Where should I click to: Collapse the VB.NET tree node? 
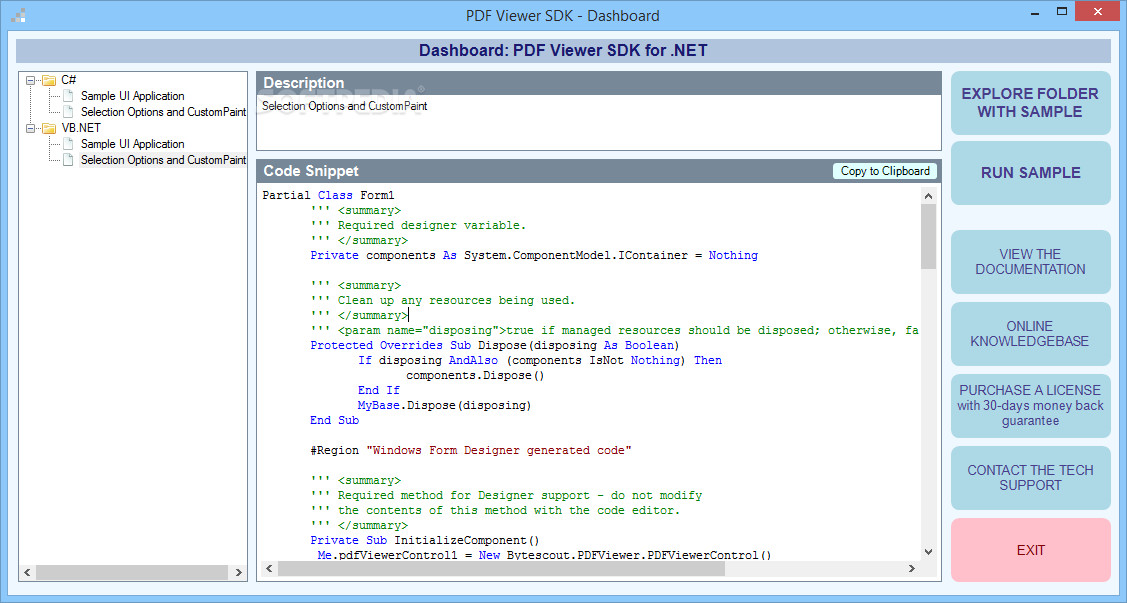coord(31,129)
